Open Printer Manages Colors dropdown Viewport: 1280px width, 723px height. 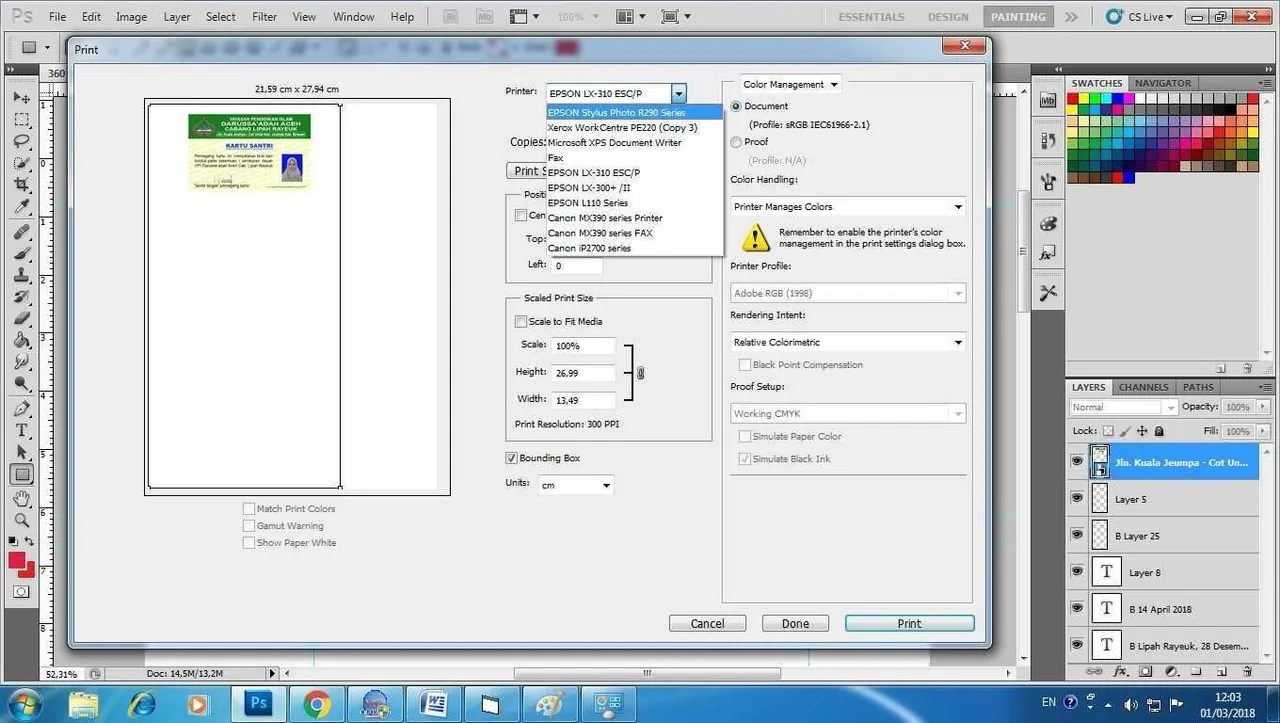(x=848, y=207)
